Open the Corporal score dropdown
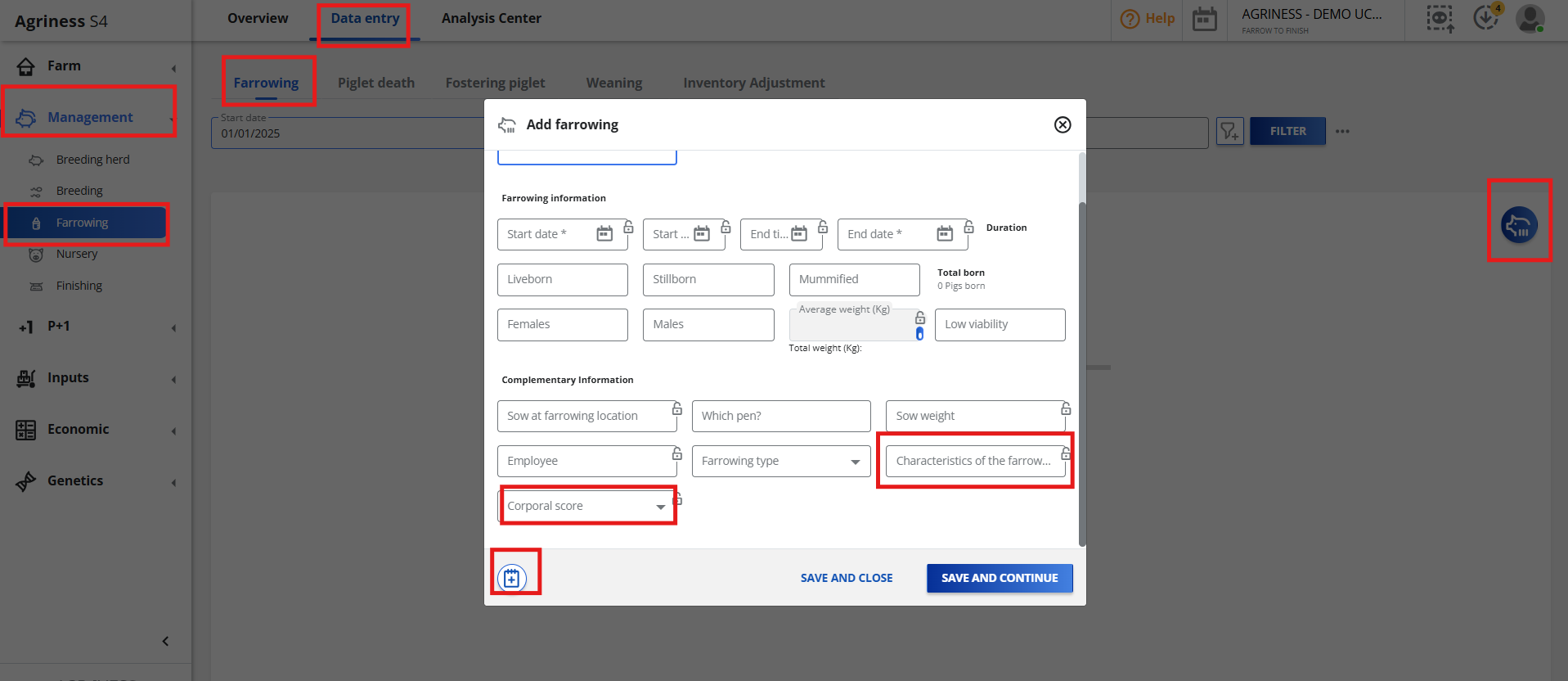The height and width of the screenshot is (681, 1568). (586, 506)
